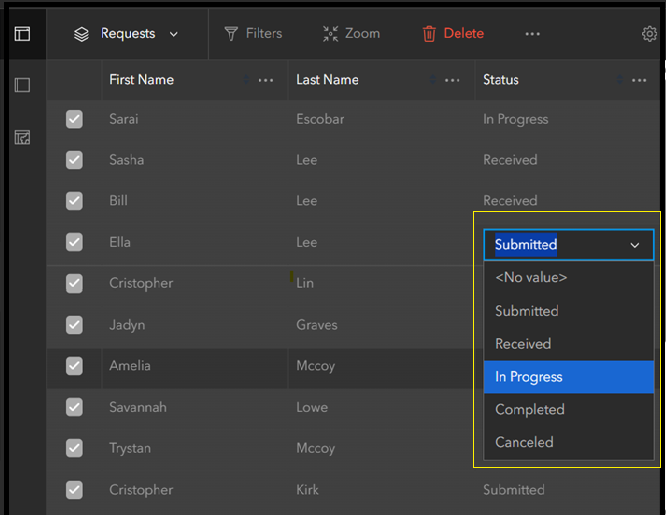Select In Progress from status list
666x521 pixels.
[x=568, y=377]
